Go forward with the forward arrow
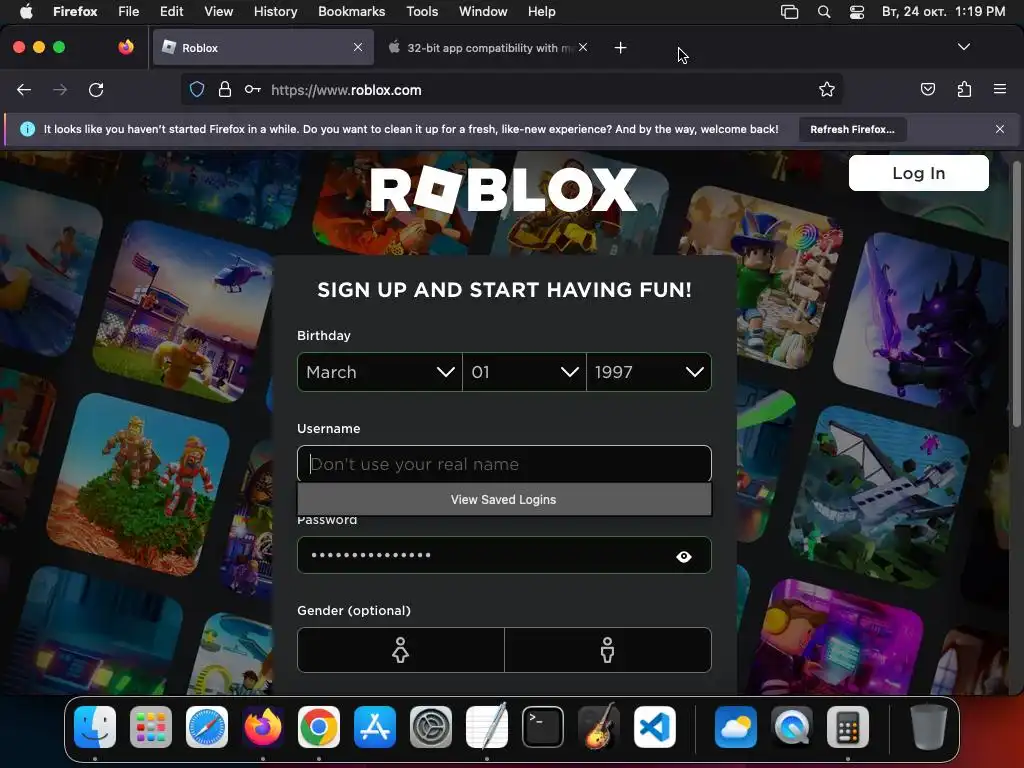This screenshot has width=1024, height=768. pos(60,90)
